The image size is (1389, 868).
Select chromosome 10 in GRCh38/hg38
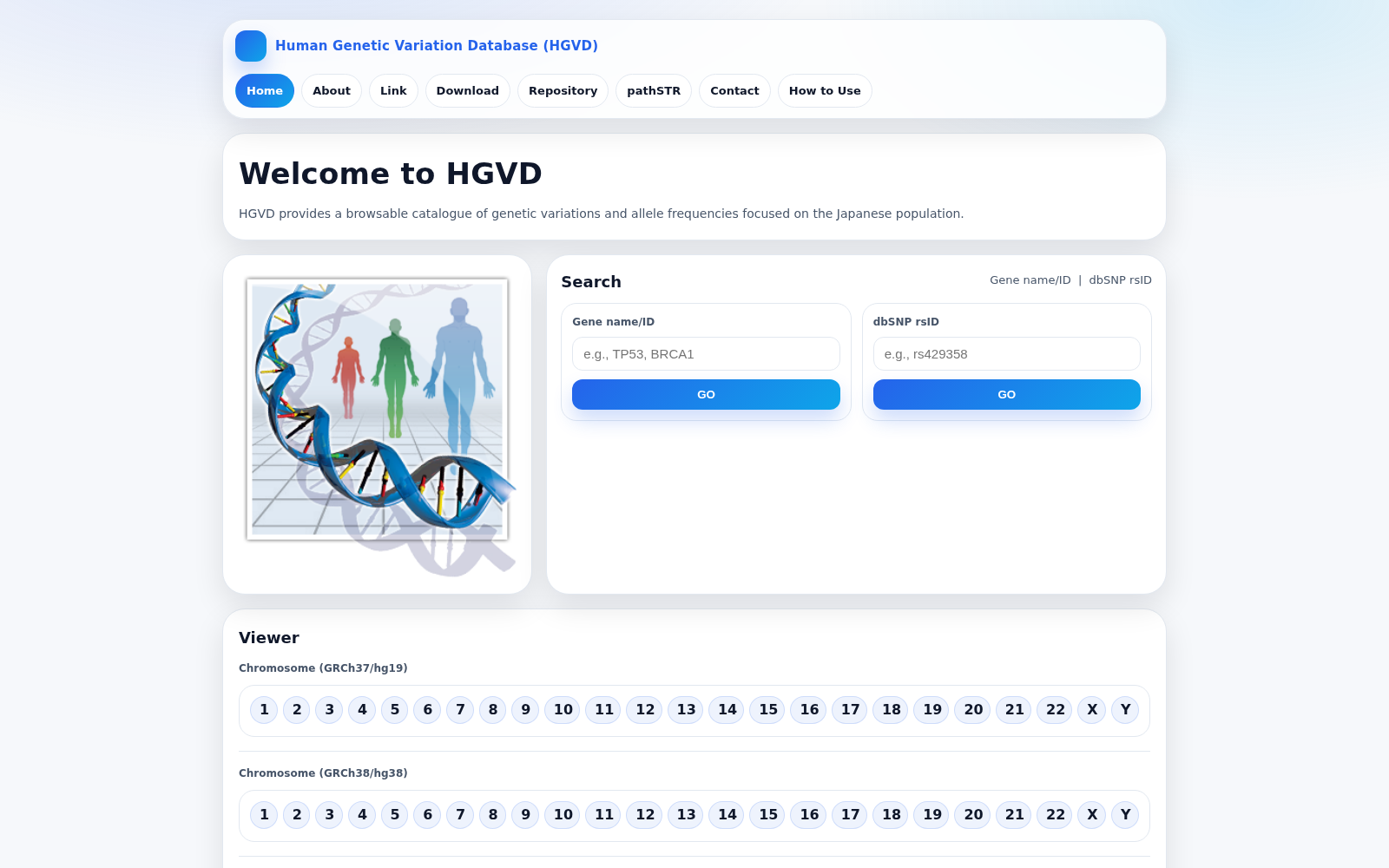(563, 815)
